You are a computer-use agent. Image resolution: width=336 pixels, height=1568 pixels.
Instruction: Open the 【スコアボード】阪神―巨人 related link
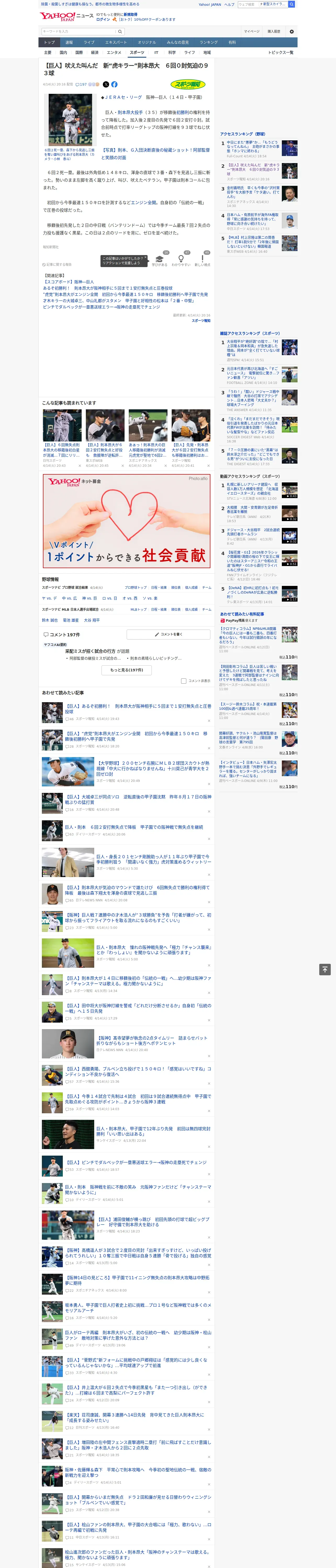point(68,282)
